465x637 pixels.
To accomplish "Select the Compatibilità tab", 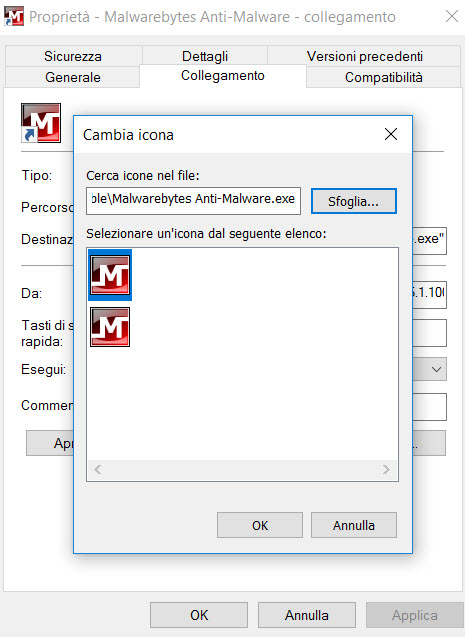I will (x=384, y=77).
